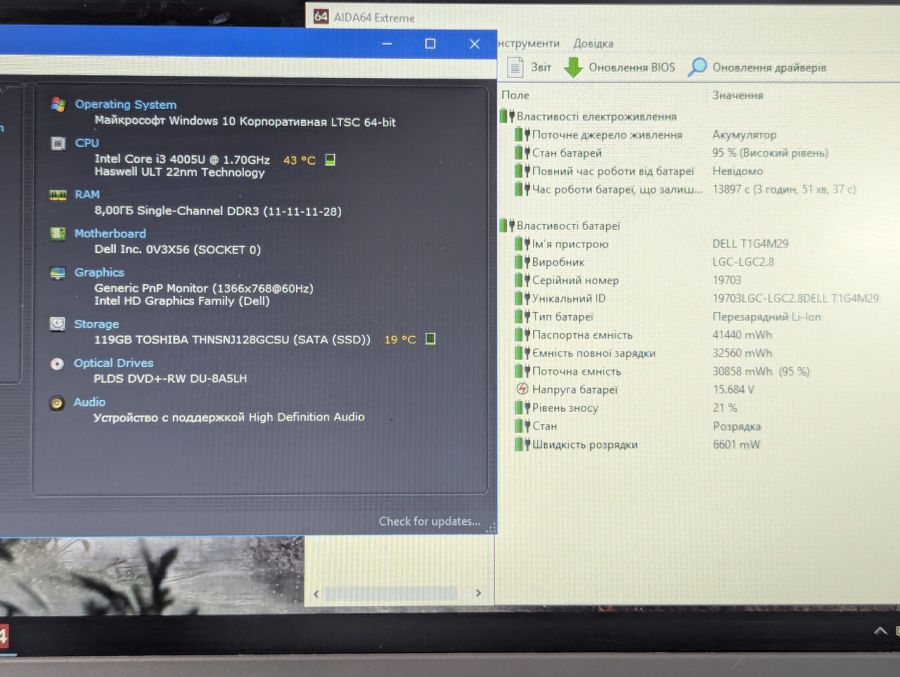The width and height of the screenshot is (900, 677).
Task: Open the Інструменти menu in AIDA64
Action: click(529, 43)
